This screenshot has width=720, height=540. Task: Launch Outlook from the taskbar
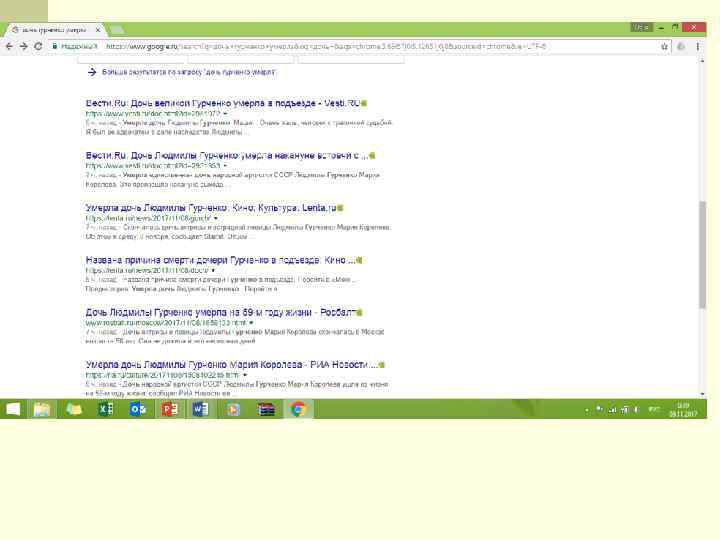[138, 409]
